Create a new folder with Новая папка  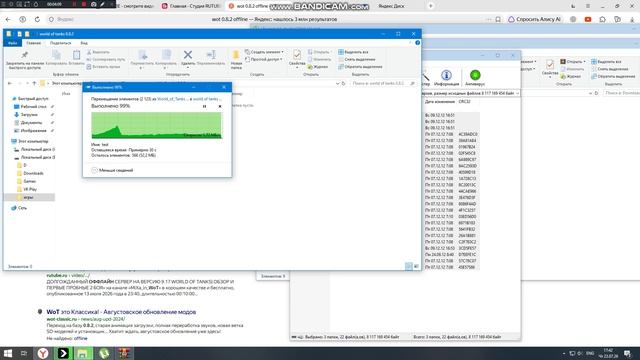coord(236,60)
